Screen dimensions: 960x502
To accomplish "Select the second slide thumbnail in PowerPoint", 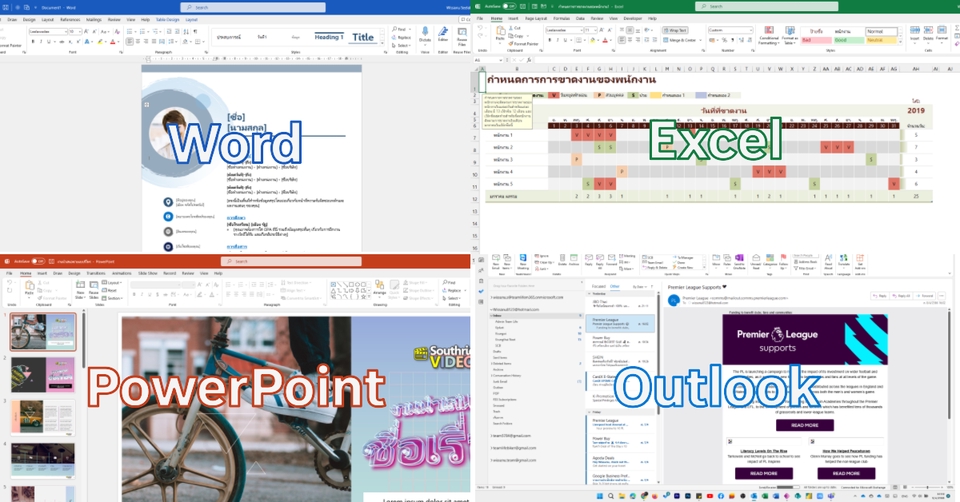I will pos(35,373).
